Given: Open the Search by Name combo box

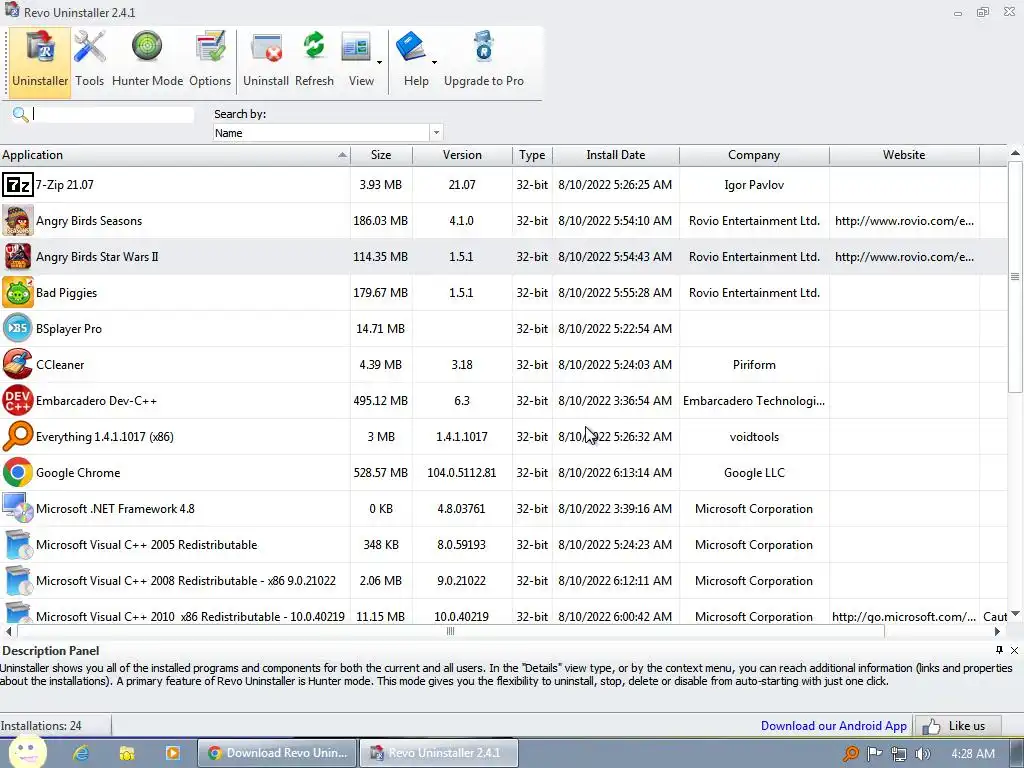Looking at the screenshot, I should tap(328, 133).
